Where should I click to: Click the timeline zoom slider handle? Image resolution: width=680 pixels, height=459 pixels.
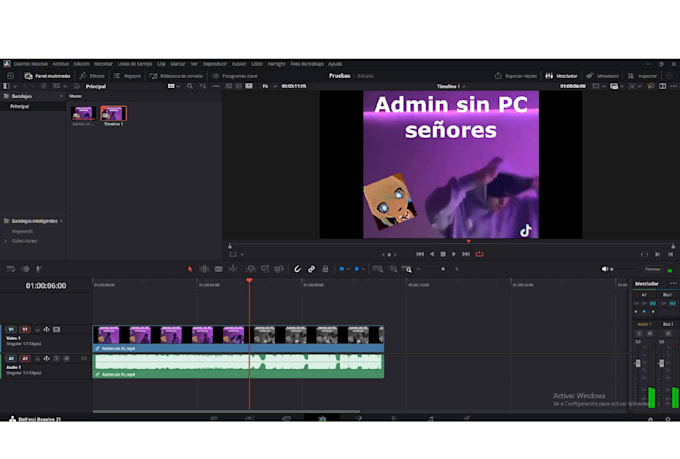pyautogui.click(x=443, y=269)
